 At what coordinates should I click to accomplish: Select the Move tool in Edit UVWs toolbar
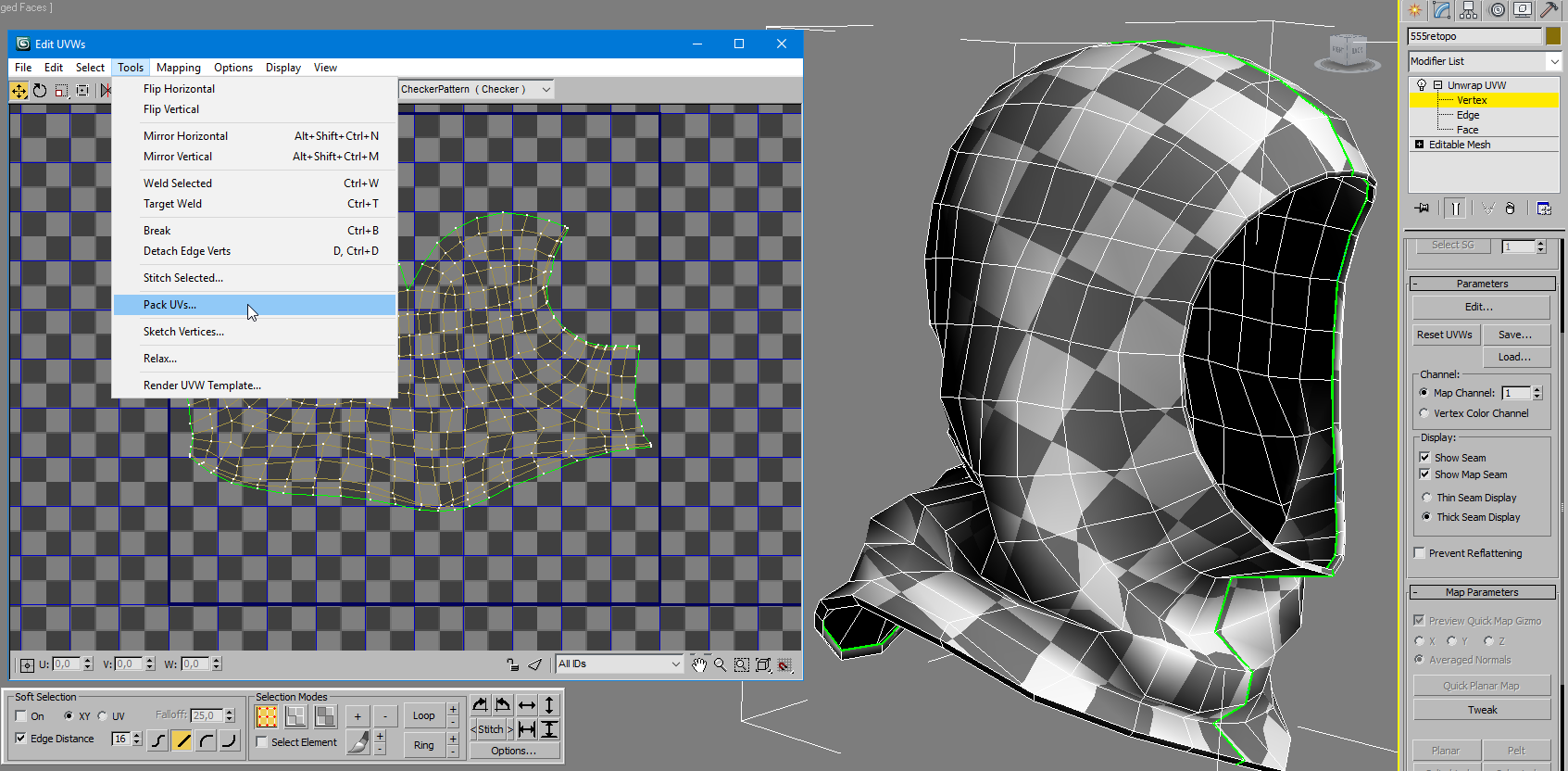[19, 90]
